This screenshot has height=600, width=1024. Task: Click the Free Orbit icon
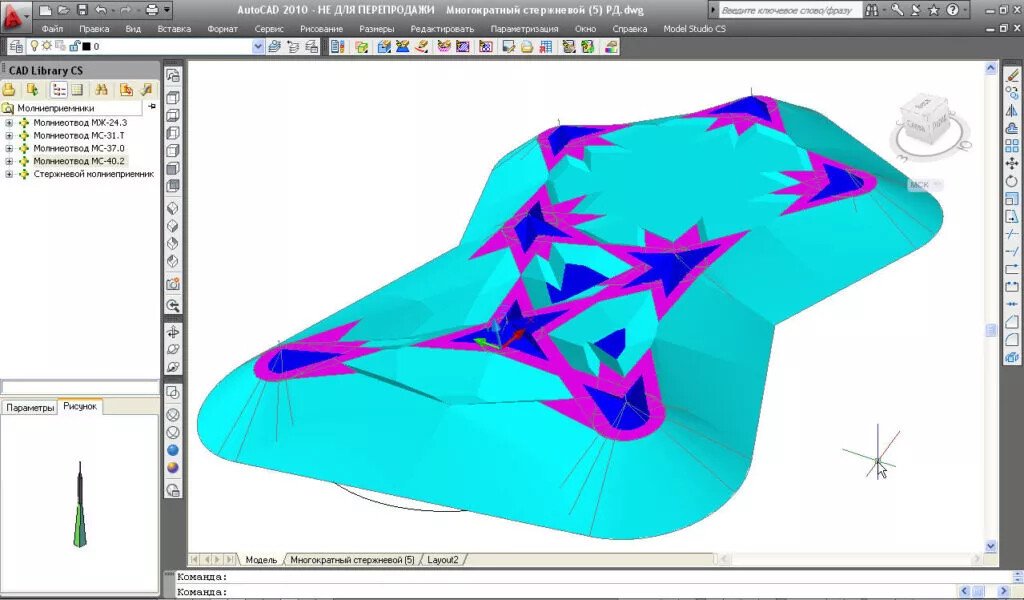[x=173, y=349]
